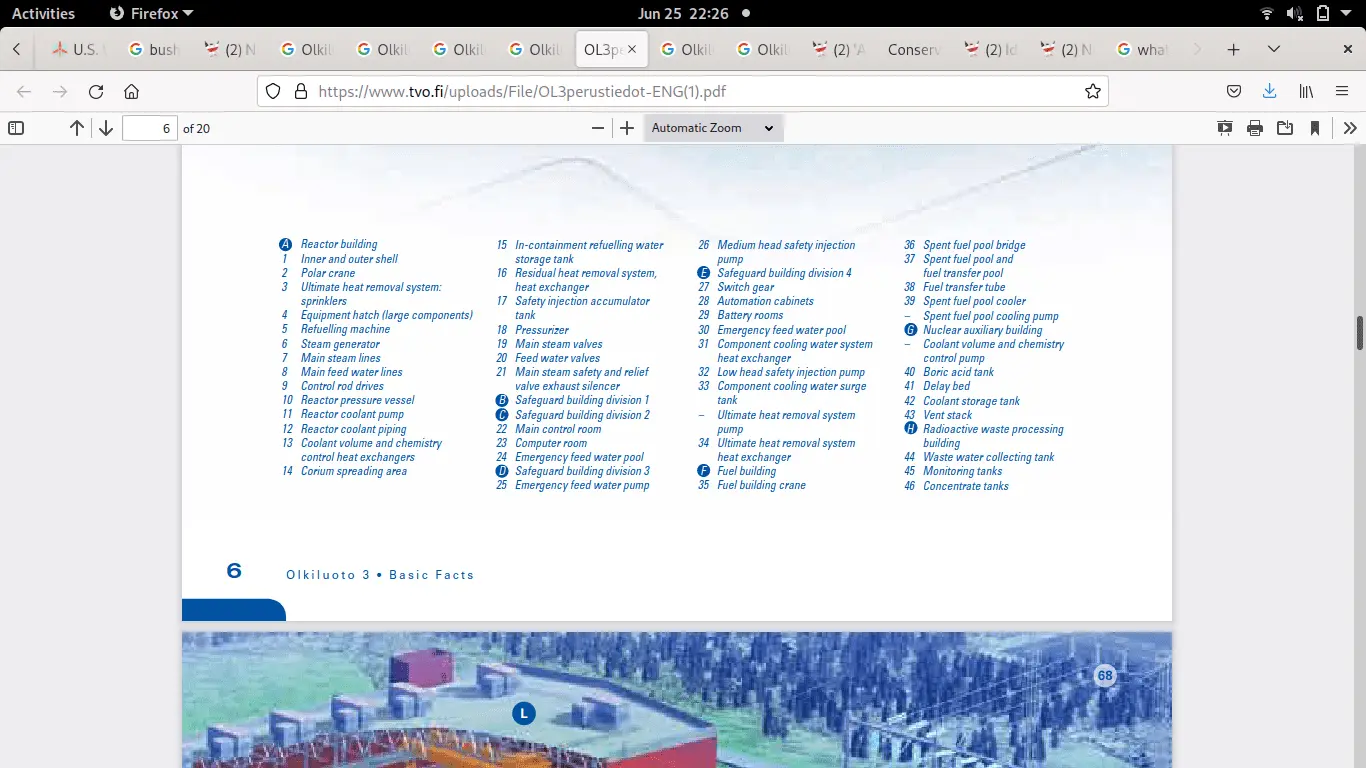Open the Firefox application menu
The height and width of the screenshot is (768, 1366).
click(x=1342, y=92)
